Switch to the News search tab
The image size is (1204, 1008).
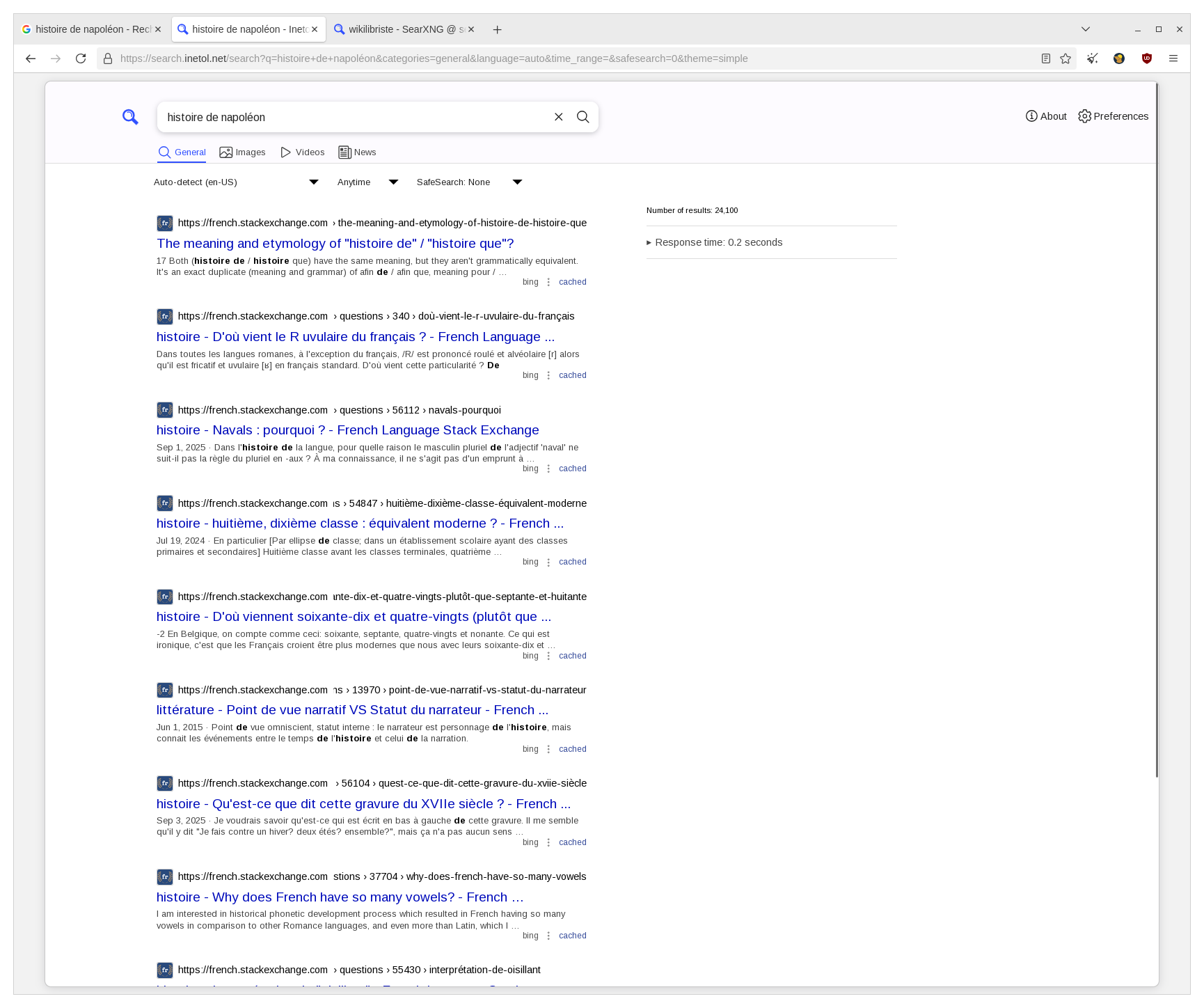pyautogui.click(x=357, y=152)
